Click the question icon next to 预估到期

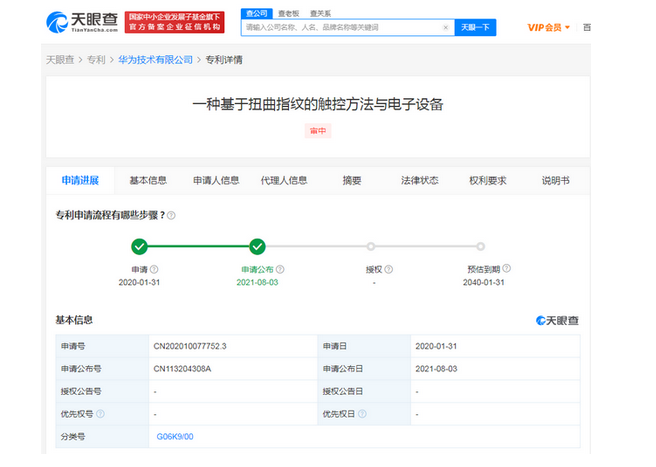pos(508,269)
